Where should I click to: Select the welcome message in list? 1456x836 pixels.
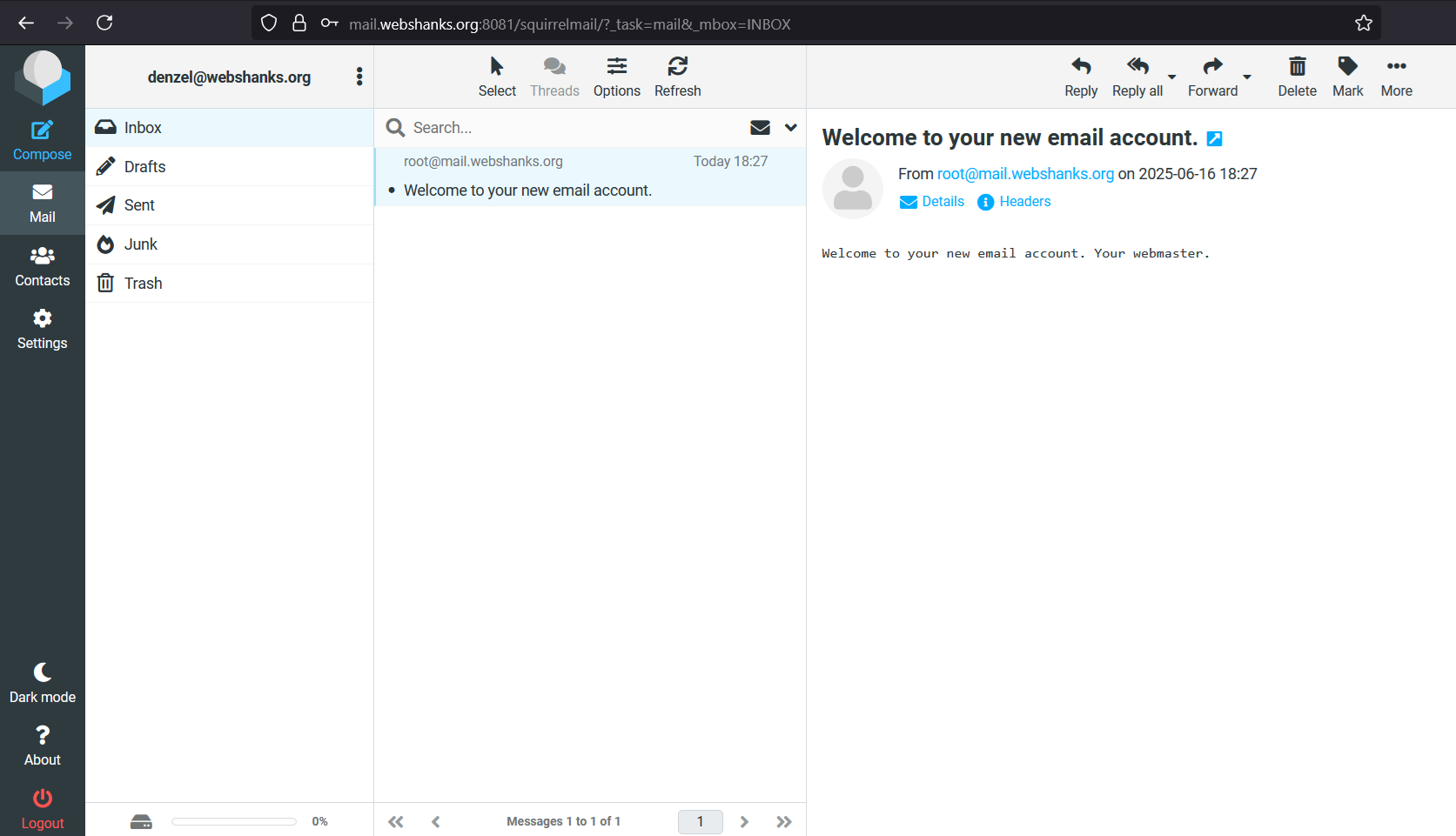coord(590,177)
